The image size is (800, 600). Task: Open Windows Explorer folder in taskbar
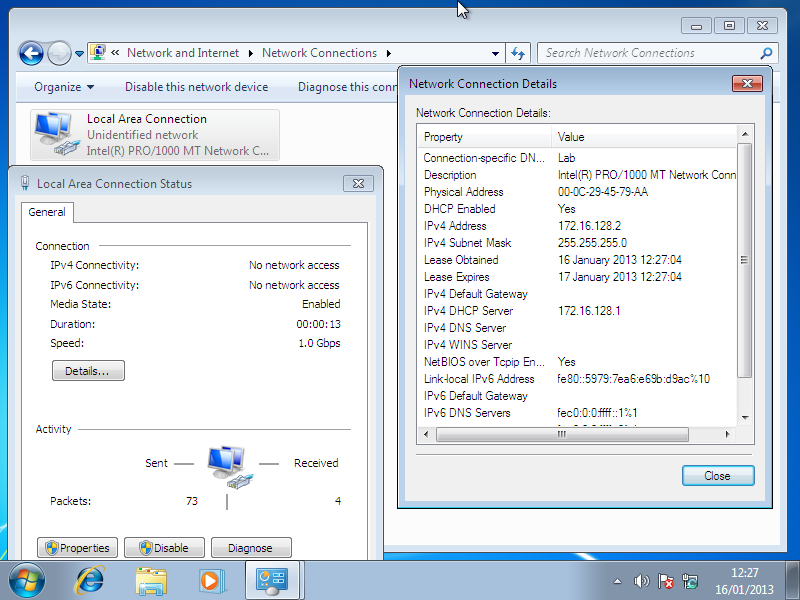pos(151,580)
